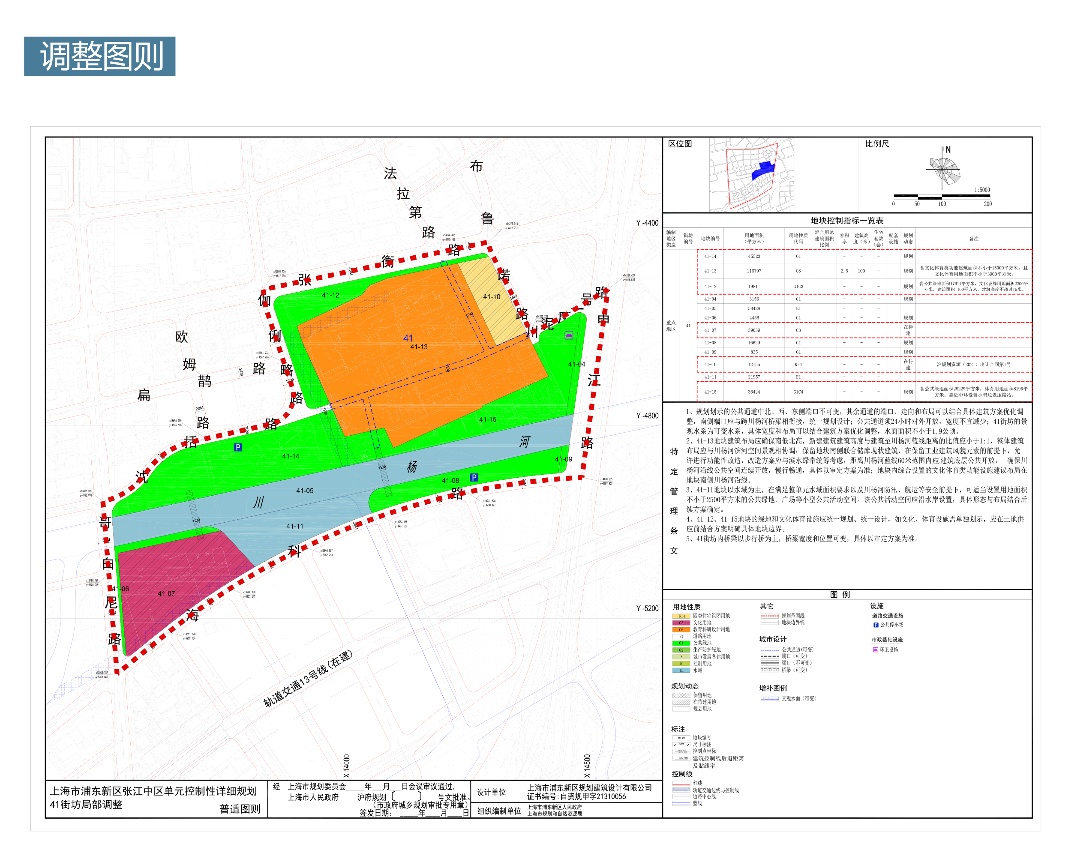Click the parking icon next to parcel 41-09
Screen dimensions: 1070x862
point(474,477)
